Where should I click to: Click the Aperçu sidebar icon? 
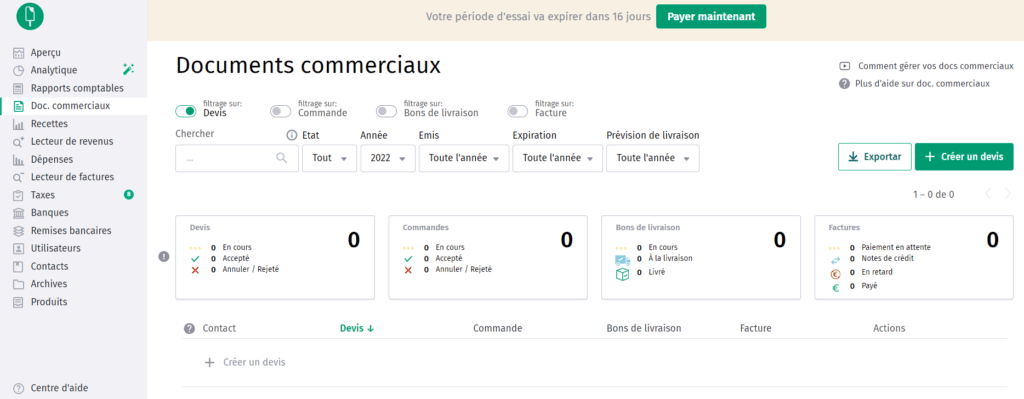[x=18, y=53]
